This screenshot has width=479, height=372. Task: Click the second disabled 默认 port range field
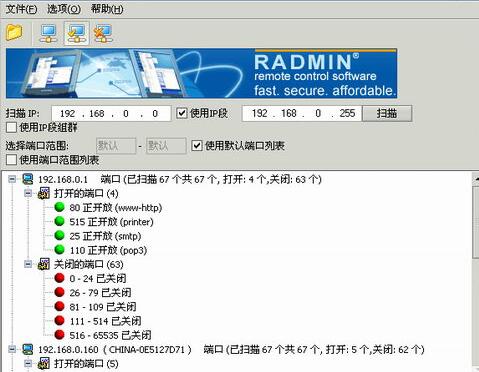click(x=166, y=146)
